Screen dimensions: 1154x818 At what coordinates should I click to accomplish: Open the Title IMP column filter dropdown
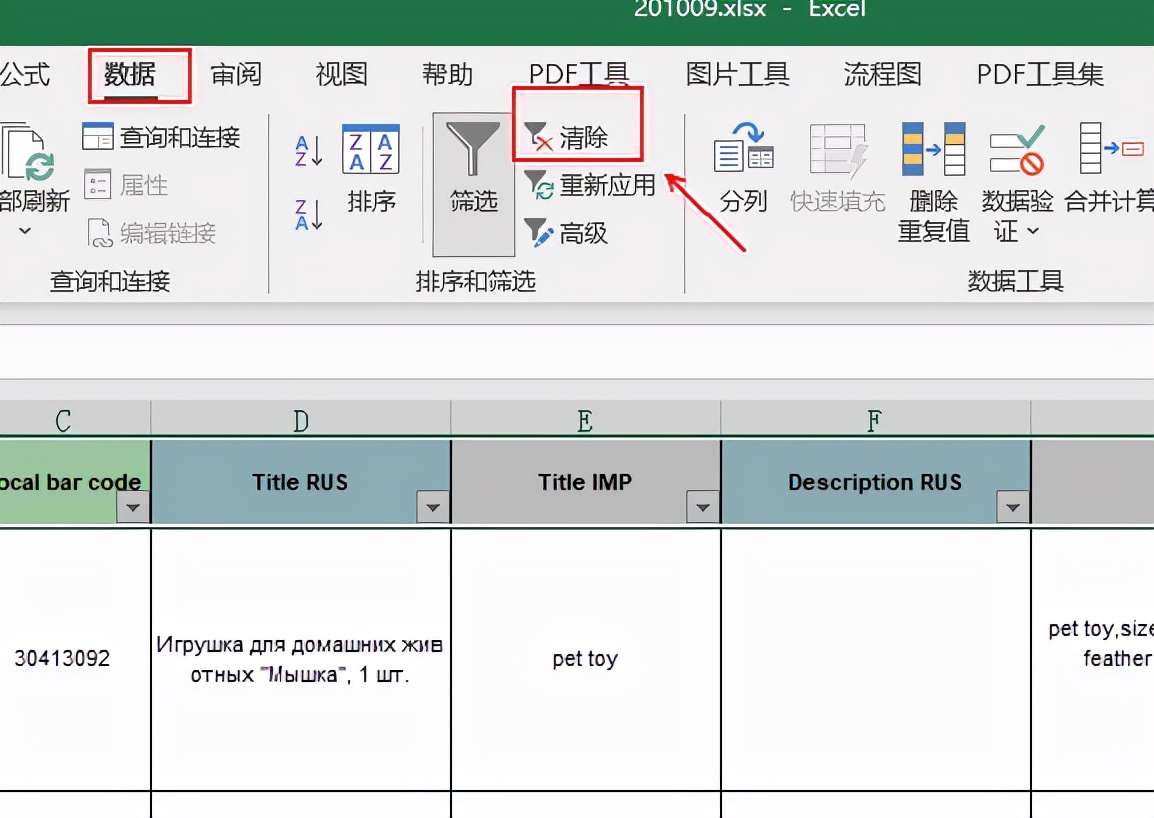click(x=702, y=507)
